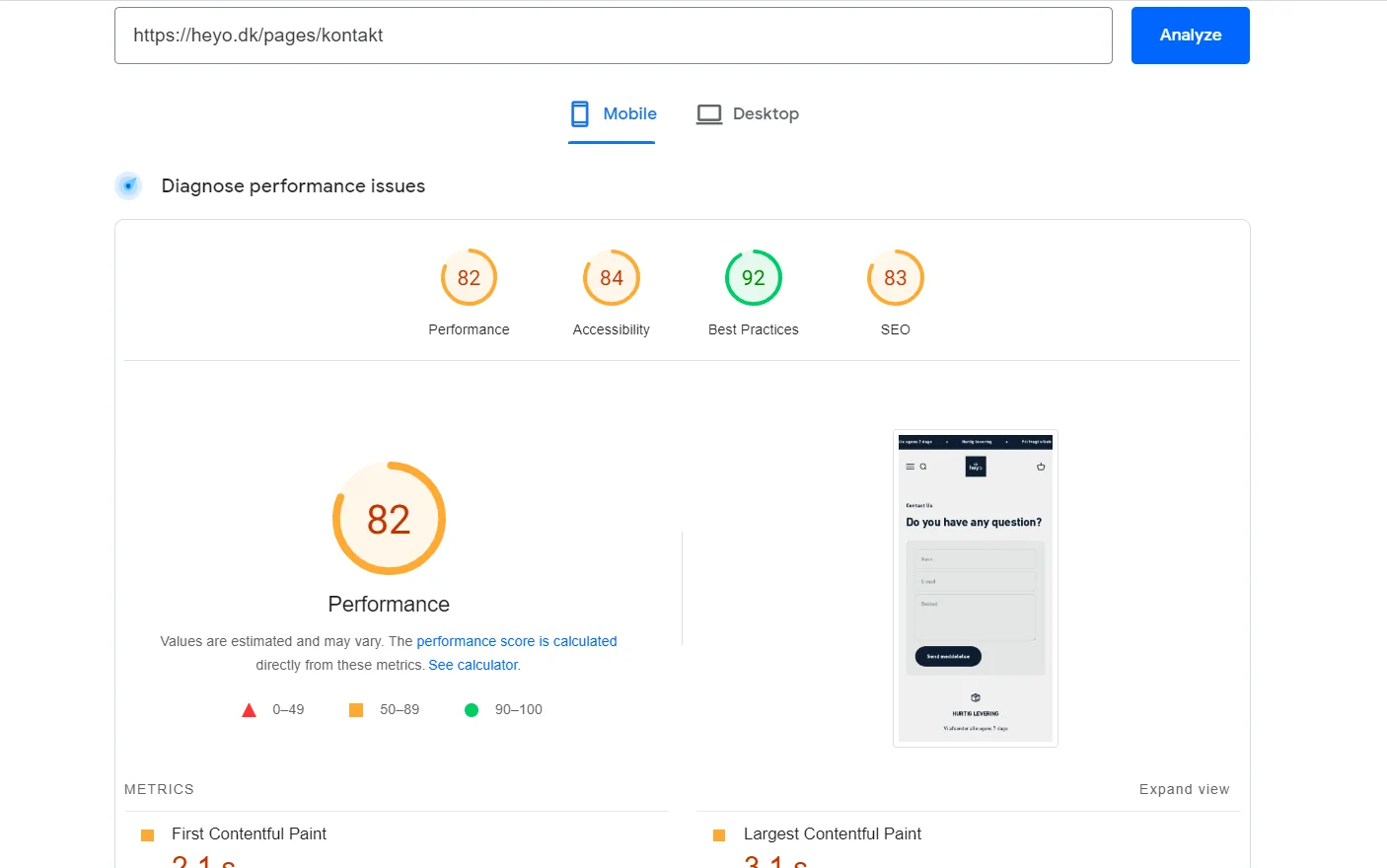This screenshot has width=1387, height=868.
Task: Select the 82 Performance score gauge at top
Action: 469,277
